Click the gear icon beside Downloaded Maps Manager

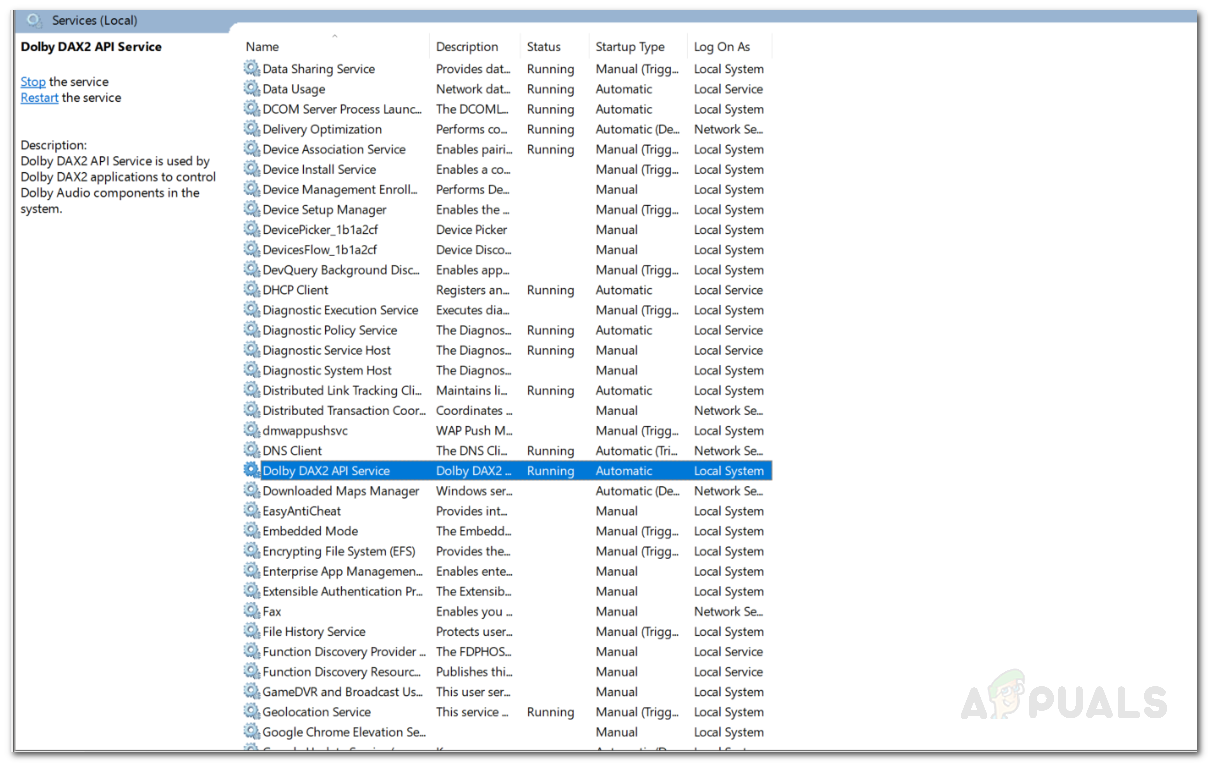[x=252, y=491]
